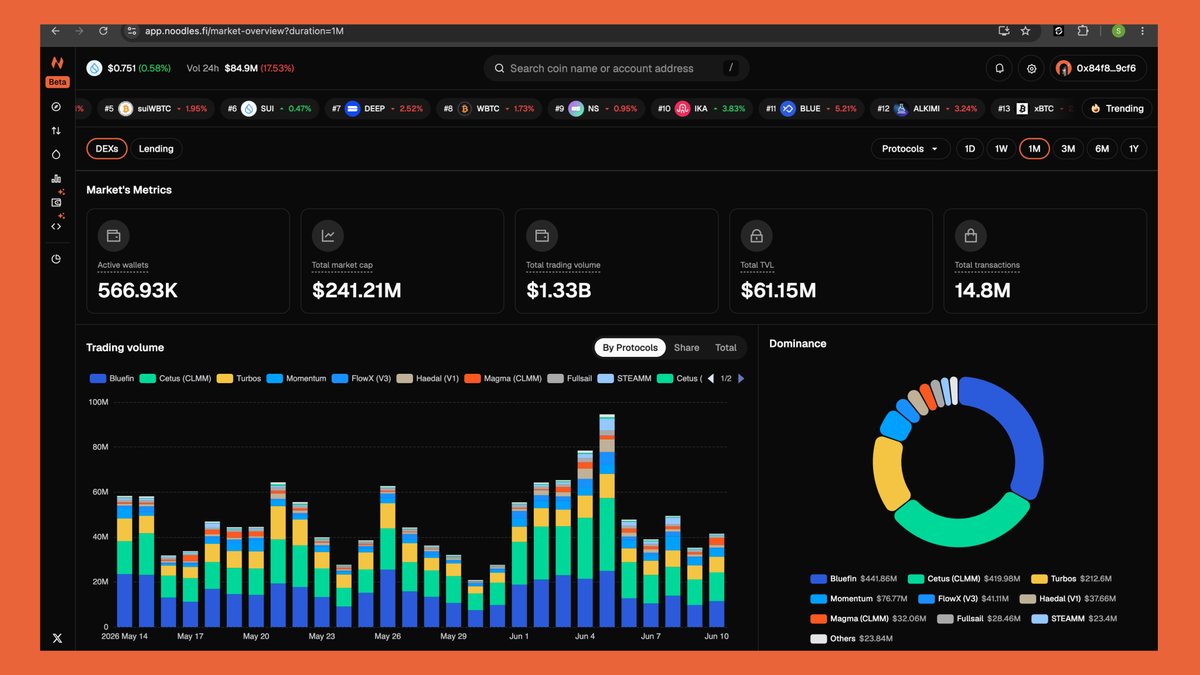Screen dimensions: 1200x675
Task: Click Turbos yellow swatch in Dominance legend
Action: [x=1038, y=578]
